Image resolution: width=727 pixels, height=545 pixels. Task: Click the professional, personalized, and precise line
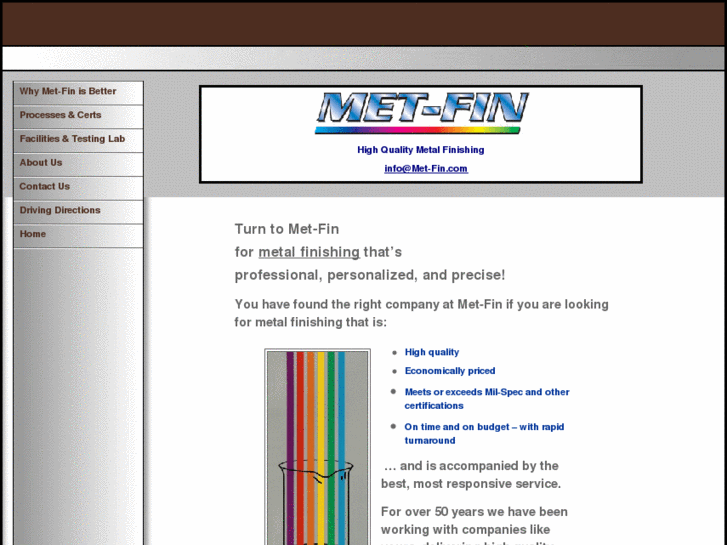370,275
